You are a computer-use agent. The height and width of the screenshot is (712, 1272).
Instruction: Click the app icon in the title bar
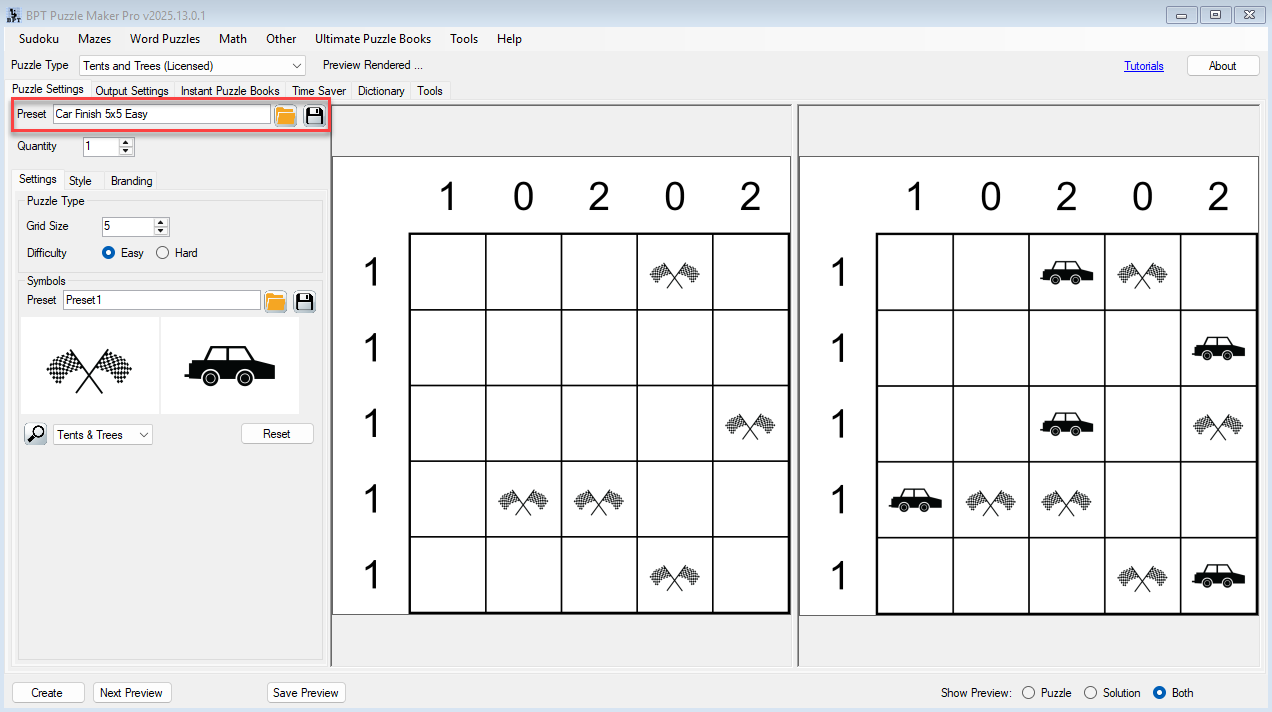click(x=14, y=15)
